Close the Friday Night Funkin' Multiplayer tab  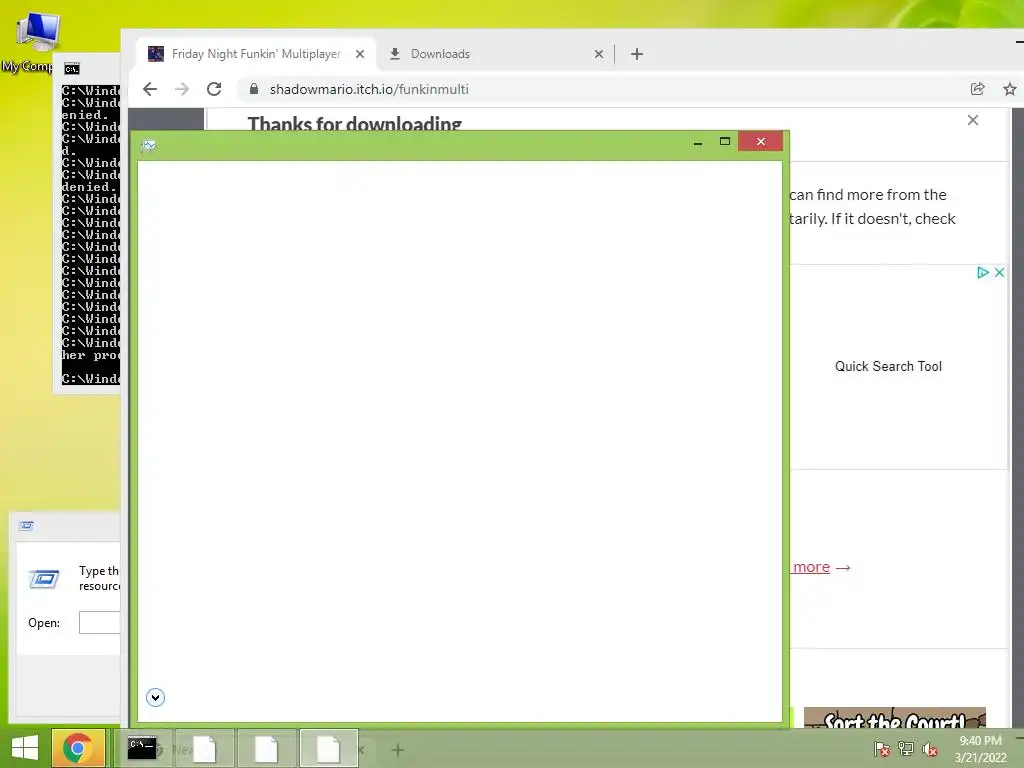pyautogui.click(x=360, y=54)
